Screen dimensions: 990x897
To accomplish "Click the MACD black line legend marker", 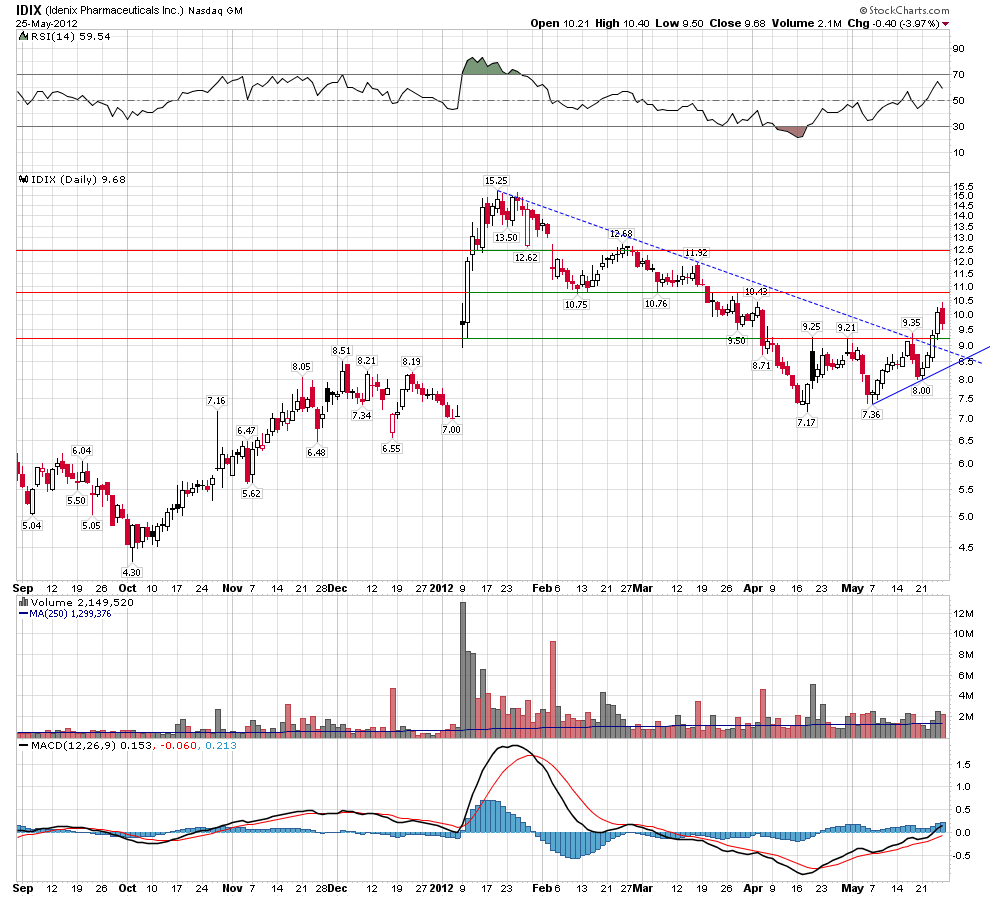I will tap(23, 744).
